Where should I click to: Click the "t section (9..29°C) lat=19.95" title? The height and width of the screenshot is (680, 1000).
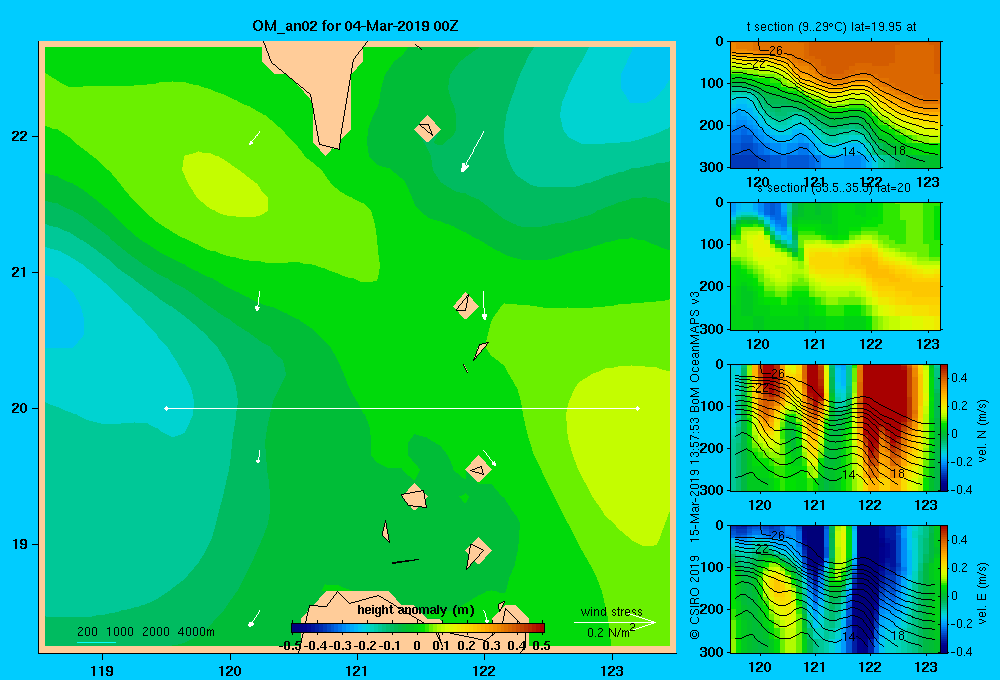832,27
